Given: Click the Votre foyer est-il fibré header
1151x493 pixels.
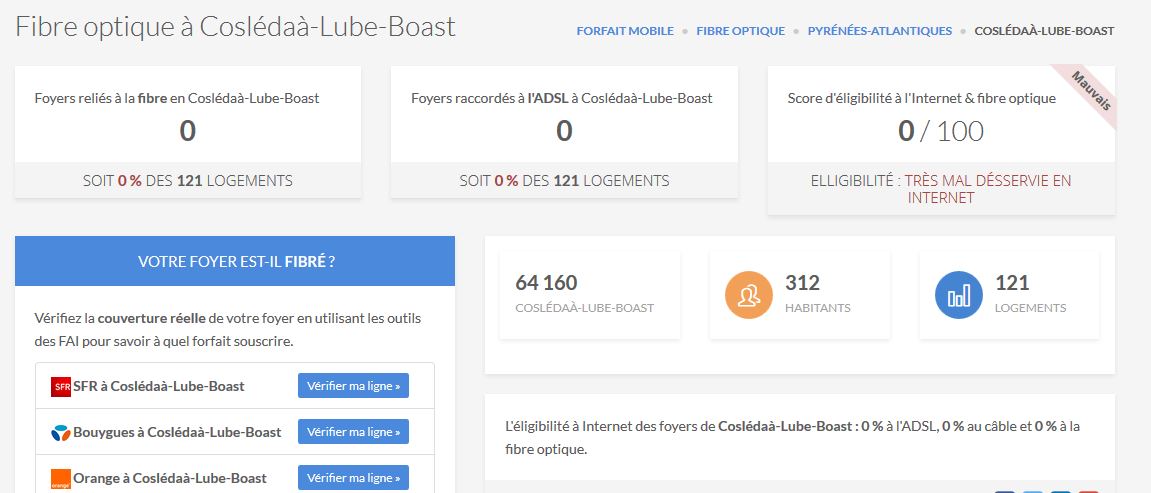Looking at the screenshot, I should pos(235,261).
